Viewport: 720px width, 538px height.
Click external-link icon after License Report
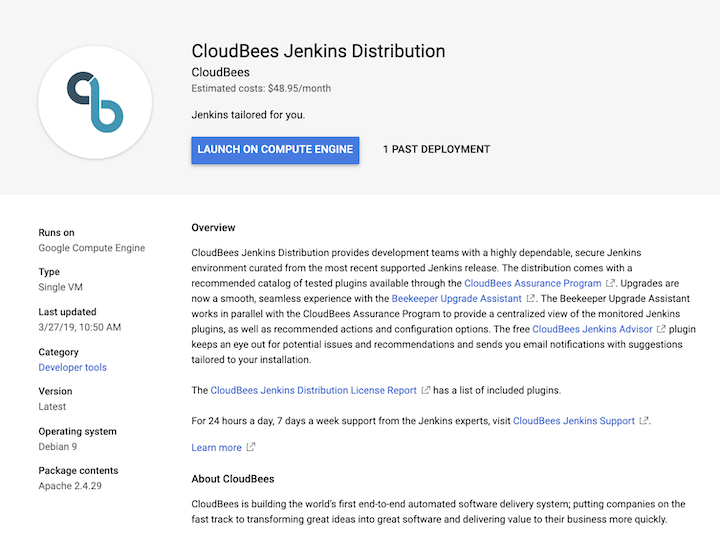(x=425, y=390)
